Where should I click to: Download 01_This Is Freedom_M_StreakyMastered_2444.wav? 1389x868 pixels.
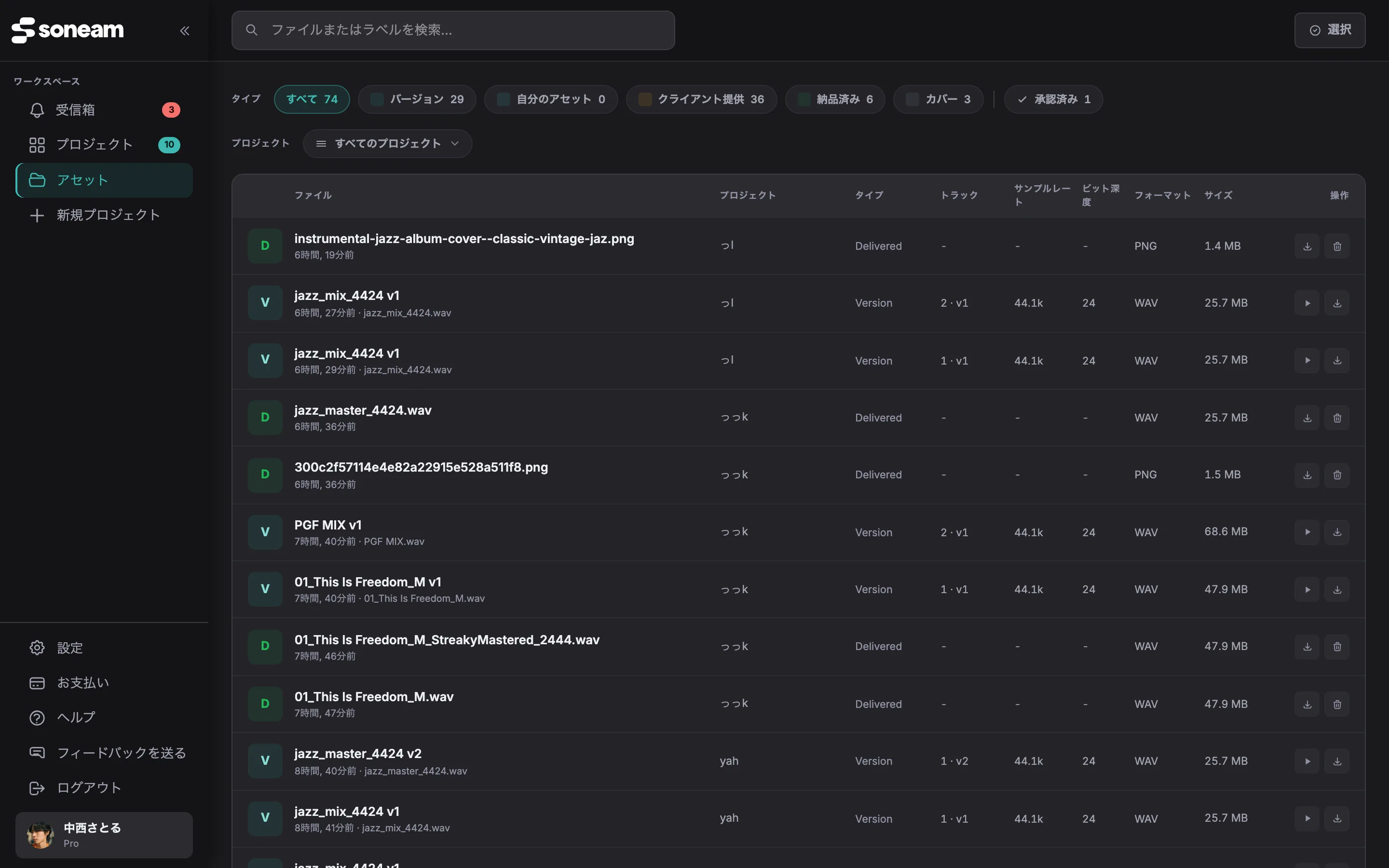click(1307, 646)
